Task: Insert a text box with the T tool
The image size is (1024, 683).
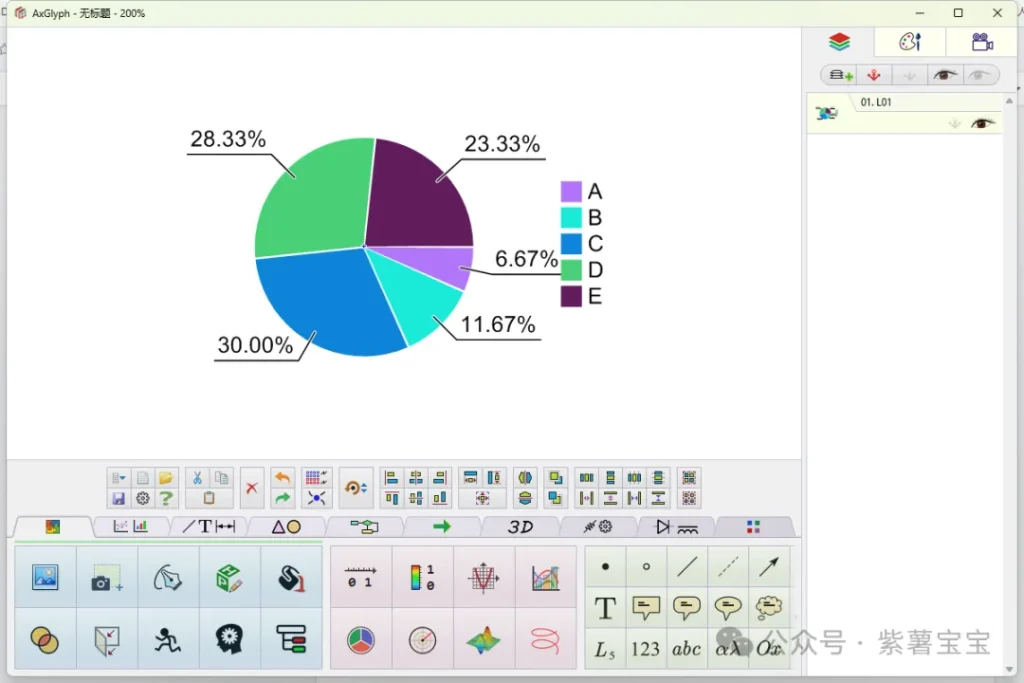Action: (605, 608)
